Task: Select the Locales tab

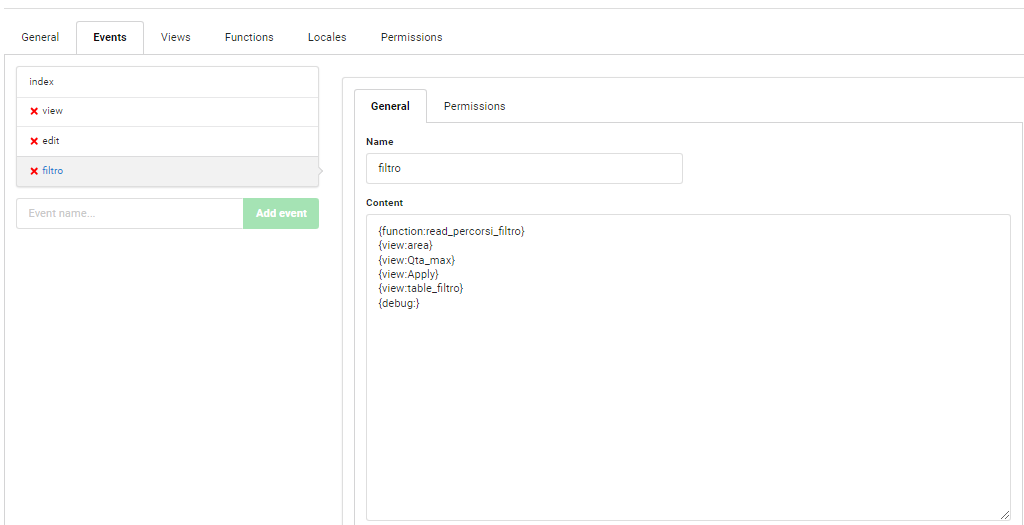Action: [x=327, y=37]
